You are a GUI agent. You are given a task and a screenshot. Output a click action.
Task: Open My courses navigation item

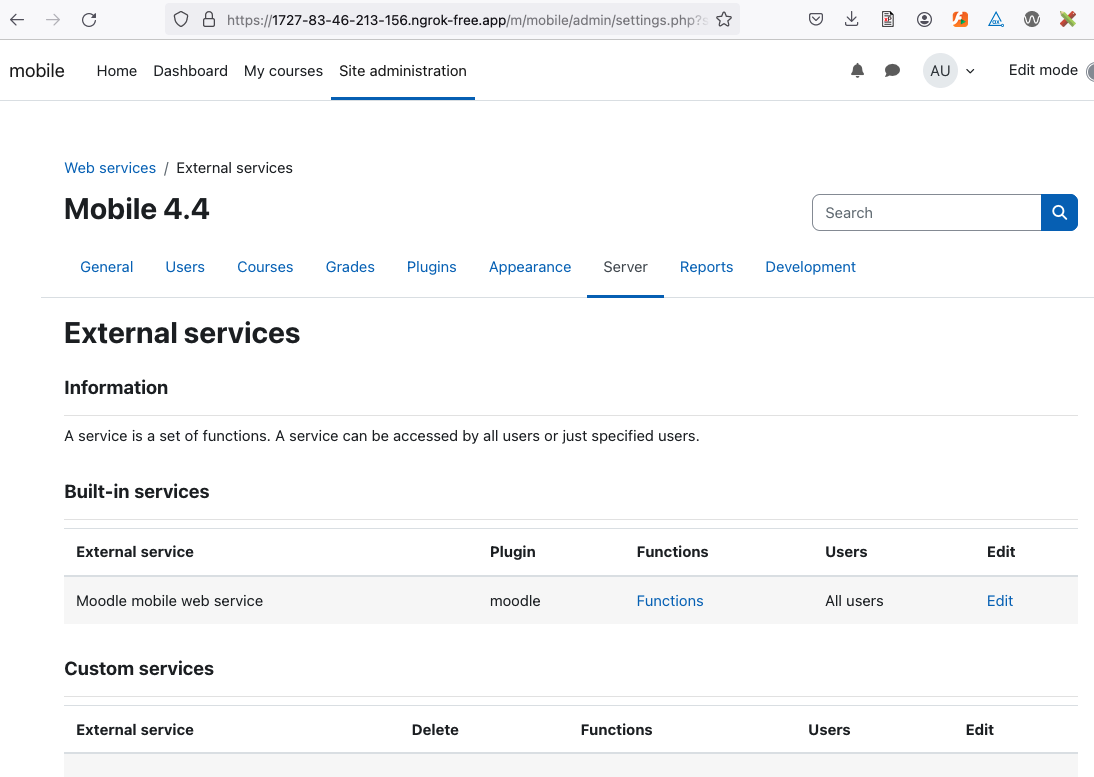[283, 70]
